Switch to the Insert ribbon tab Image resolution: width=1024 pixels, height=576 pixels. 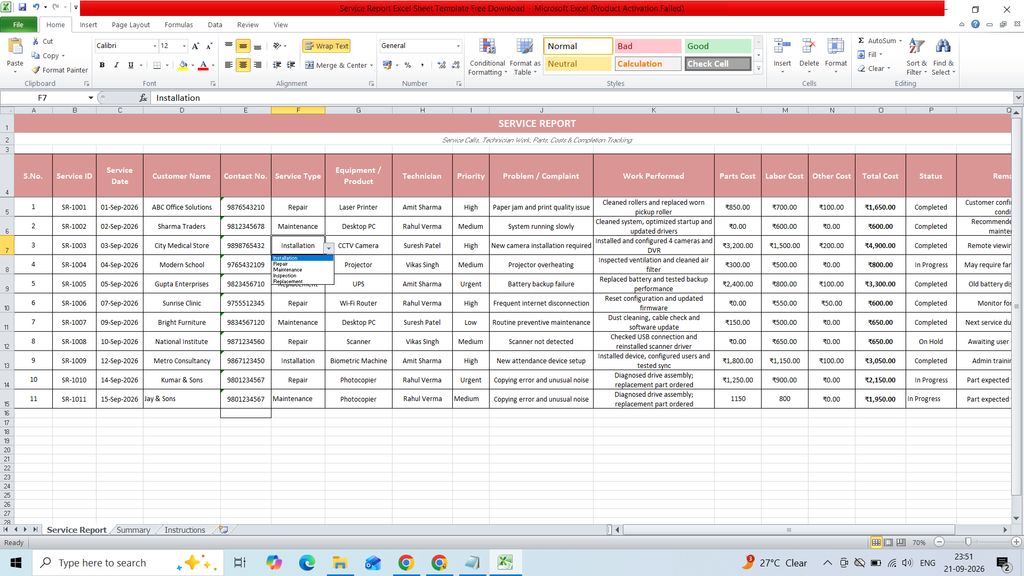[x=88, y=25]
